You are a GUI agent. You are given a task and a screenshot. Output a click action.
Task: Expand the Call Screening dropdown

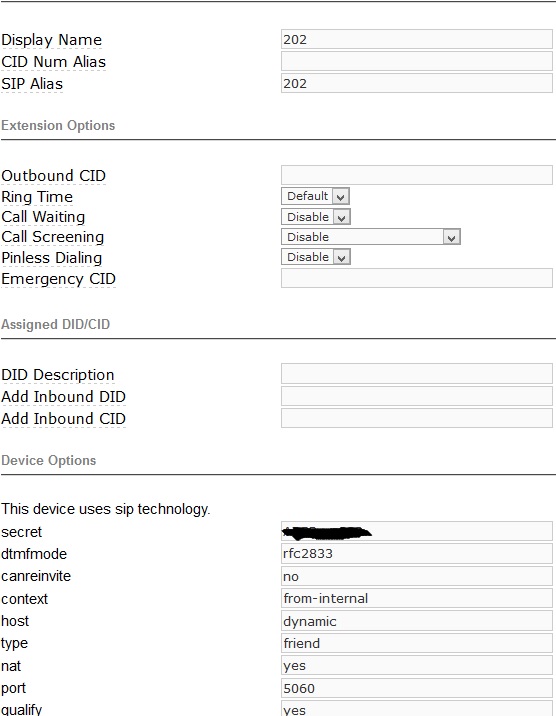pos(371,237)
